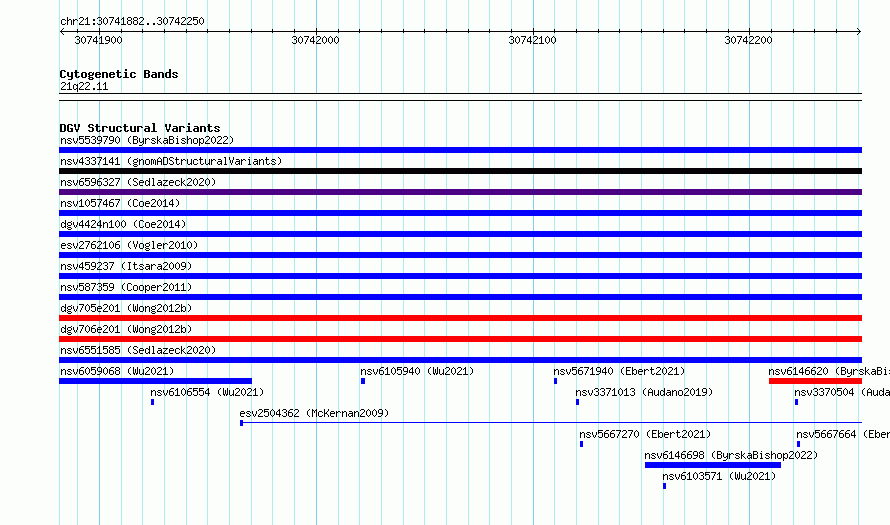Select the blue nsv5539790 variant bar
The height and width of the screenshot is (525, 890).
pyautogui.click(x=460, y=150)
